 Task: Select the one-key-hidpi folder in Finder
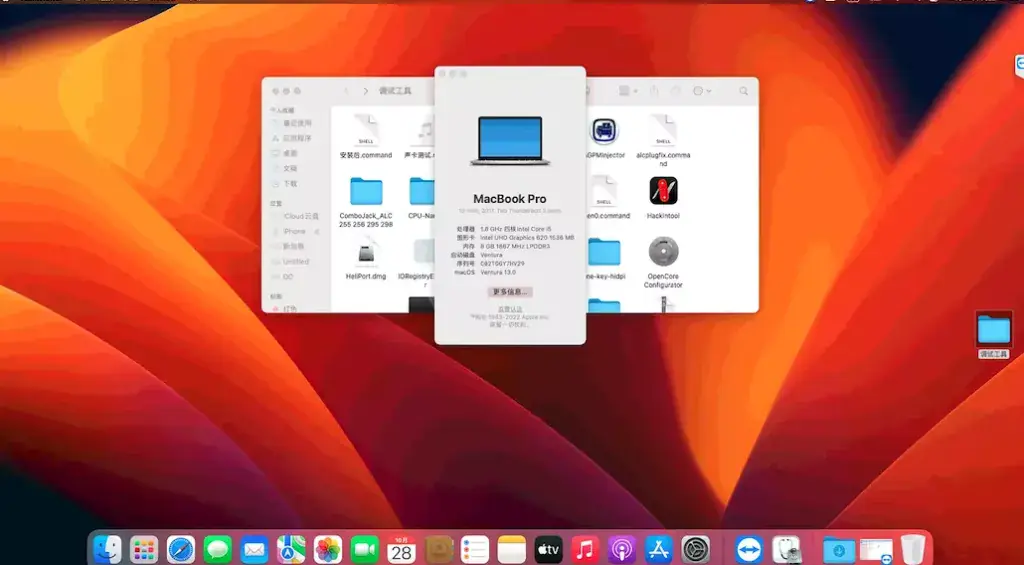604,259
